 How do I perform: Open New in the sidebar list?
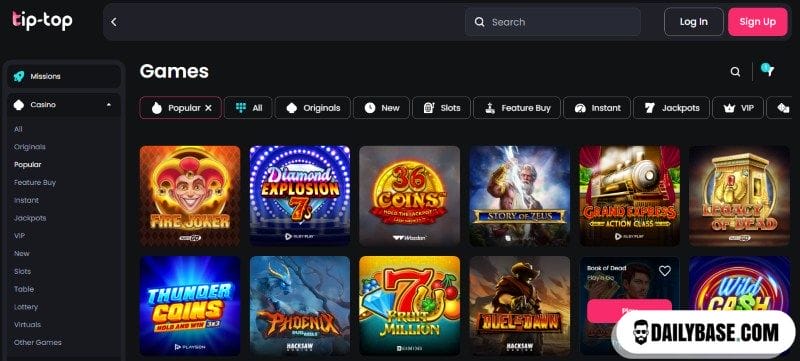click(x=21, y=253)
